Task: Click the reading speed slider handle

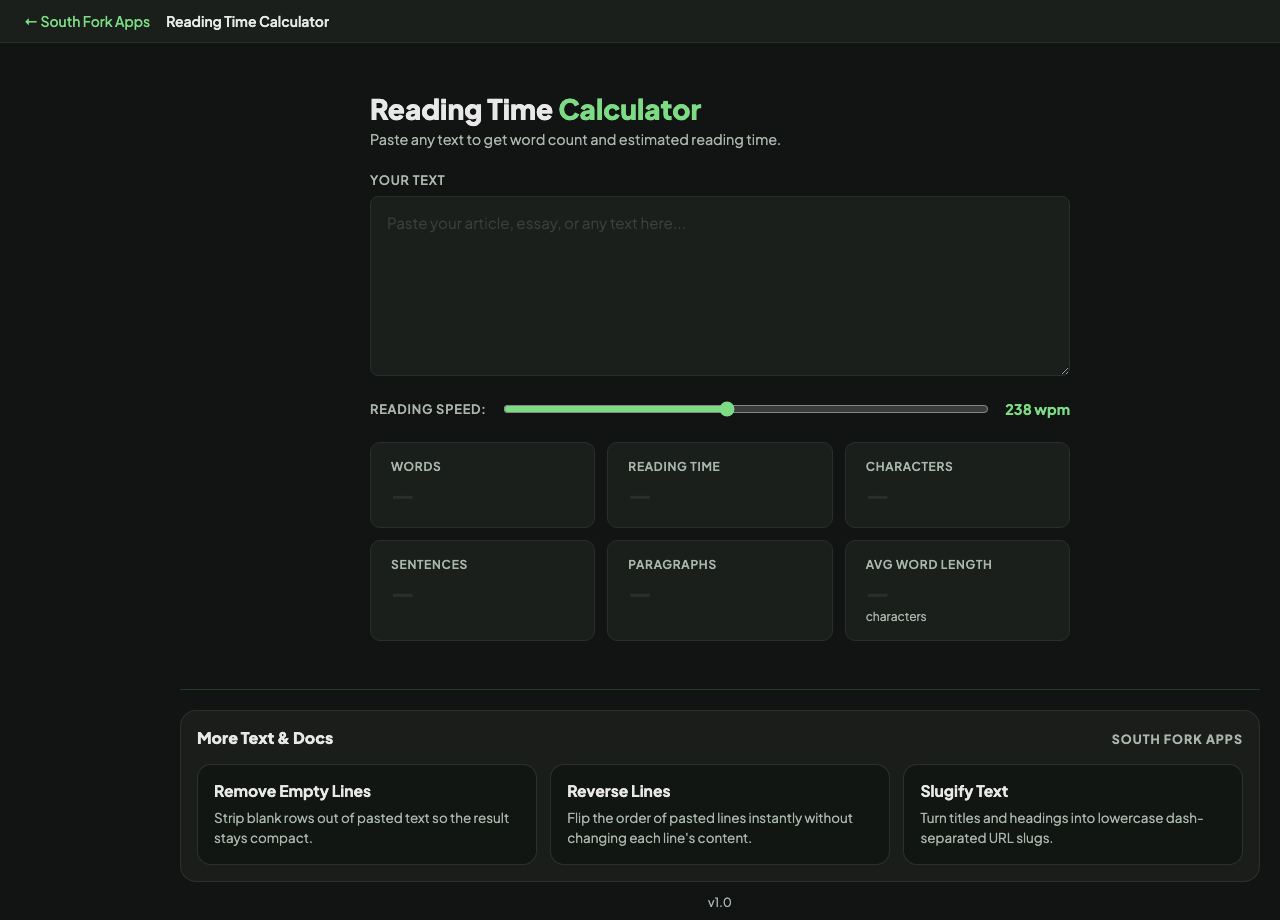Action: pyautogui.click(x=727, y=409)
